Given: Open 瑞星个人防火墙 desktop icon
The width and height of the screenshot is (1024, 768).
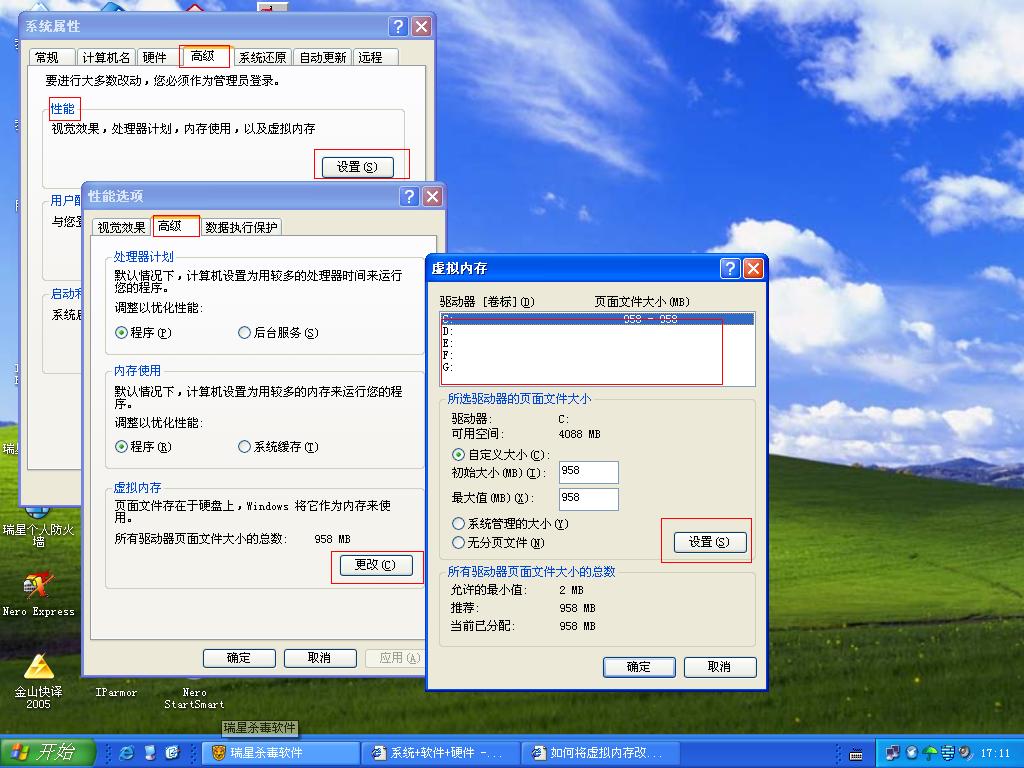Looking at the screenshot, I should point(39,528).
